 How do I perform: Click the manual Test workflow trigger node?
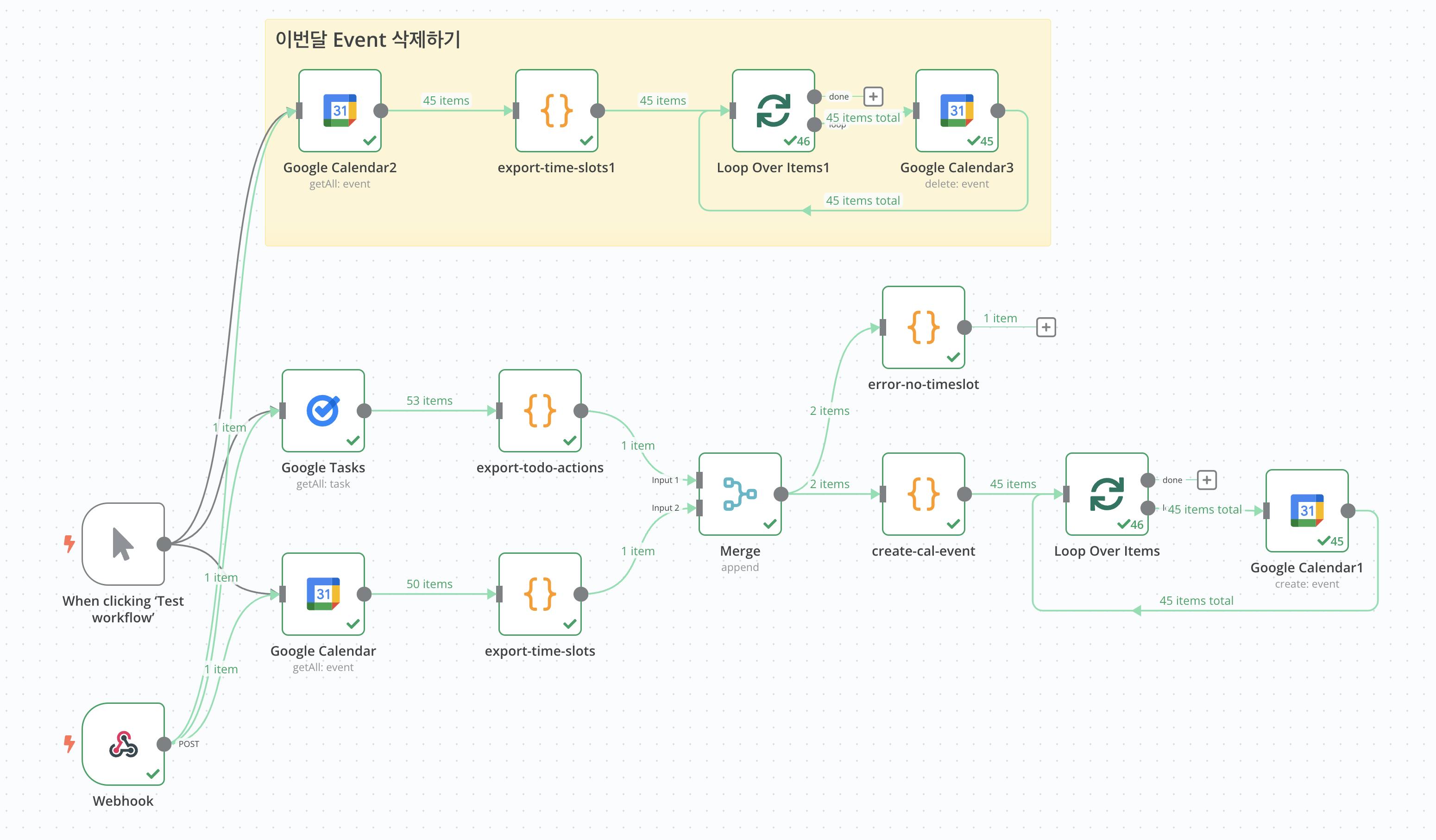(123, 544)
